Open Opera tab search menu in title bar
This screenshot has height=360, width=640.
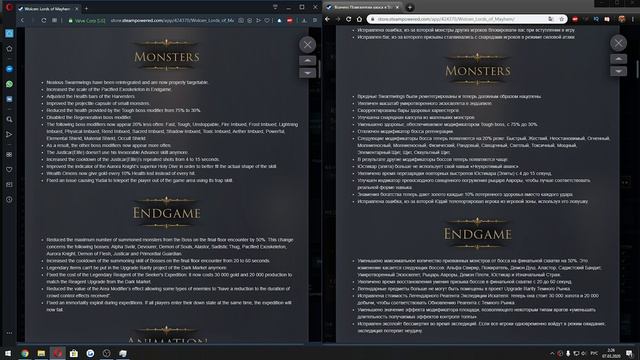click(x=275, y=7)
